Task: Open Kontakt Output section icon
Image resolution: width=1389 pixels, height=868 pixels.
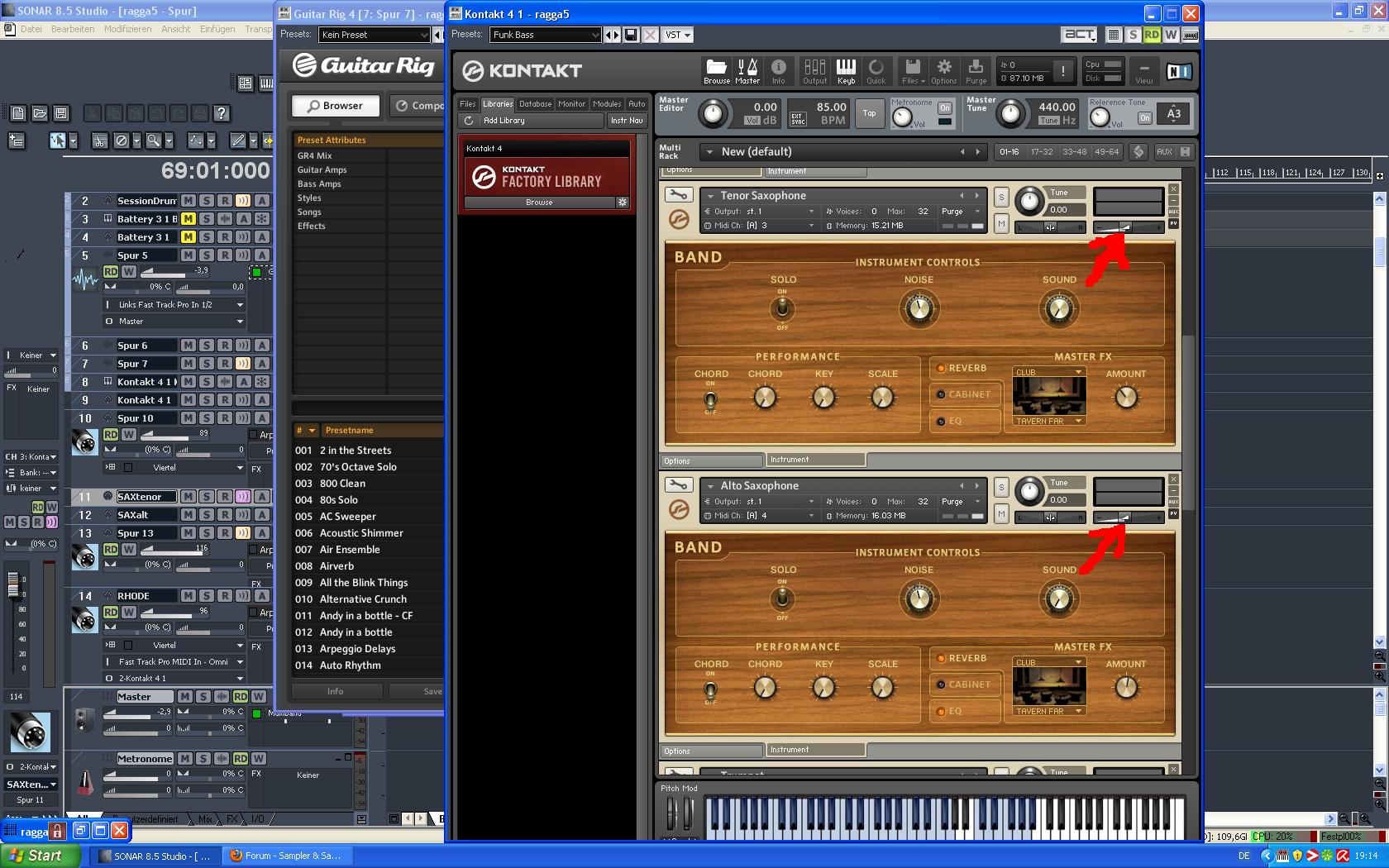Action: 814,71
